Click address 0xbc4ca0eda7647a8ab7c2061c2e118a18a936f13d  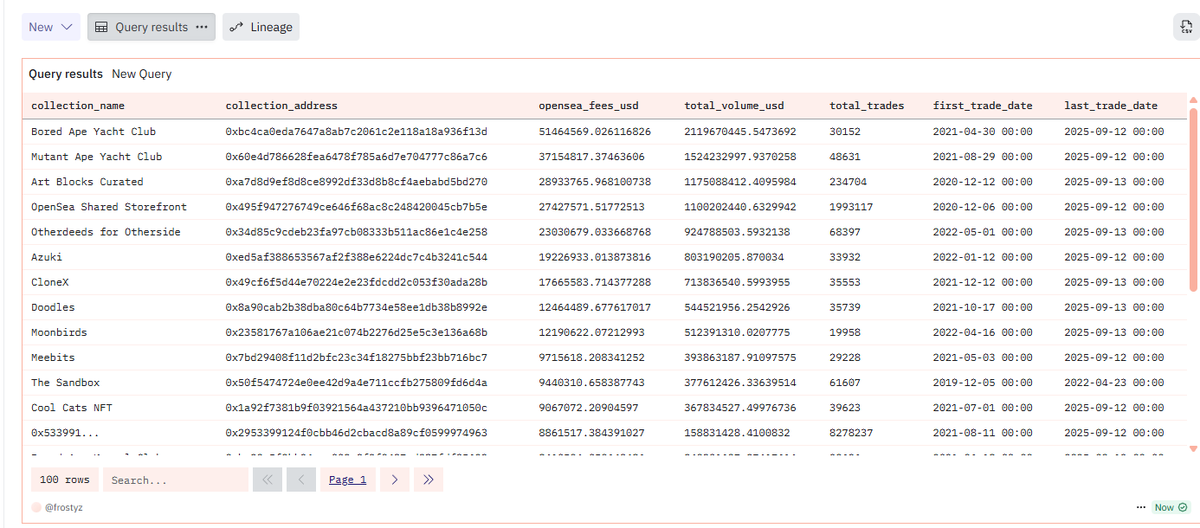(356, 132)
